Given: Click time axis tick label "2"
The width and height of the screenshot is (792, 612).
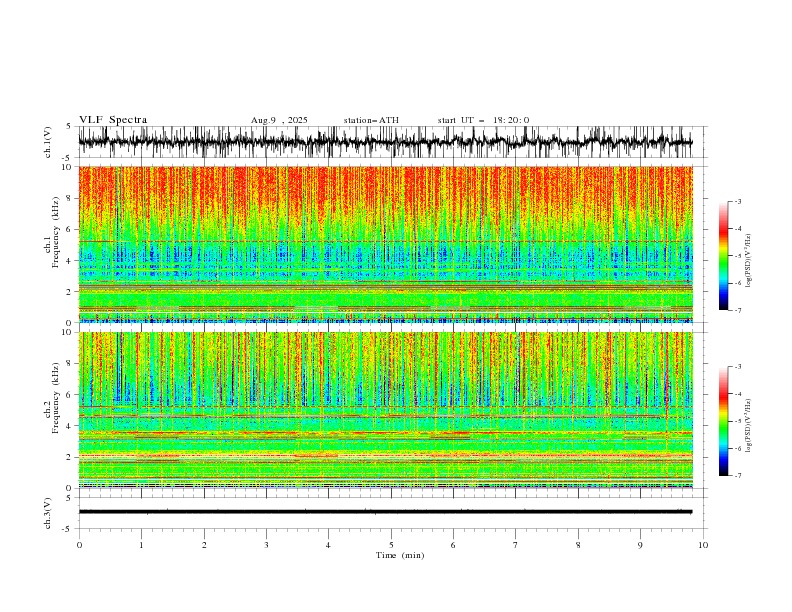Looking at the screenshot, I should (x=204, y=545).
